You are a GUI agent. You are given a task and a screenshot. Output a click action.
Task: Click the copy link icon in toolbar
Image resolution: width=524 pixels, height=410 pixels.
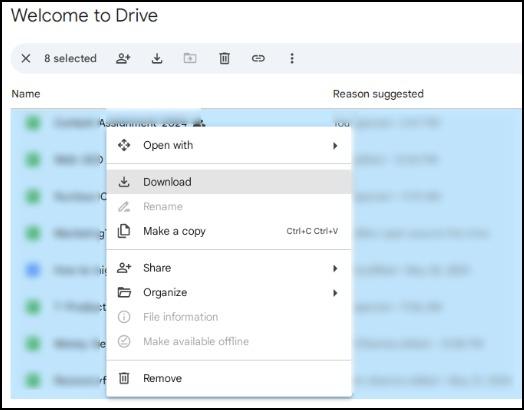258,58
